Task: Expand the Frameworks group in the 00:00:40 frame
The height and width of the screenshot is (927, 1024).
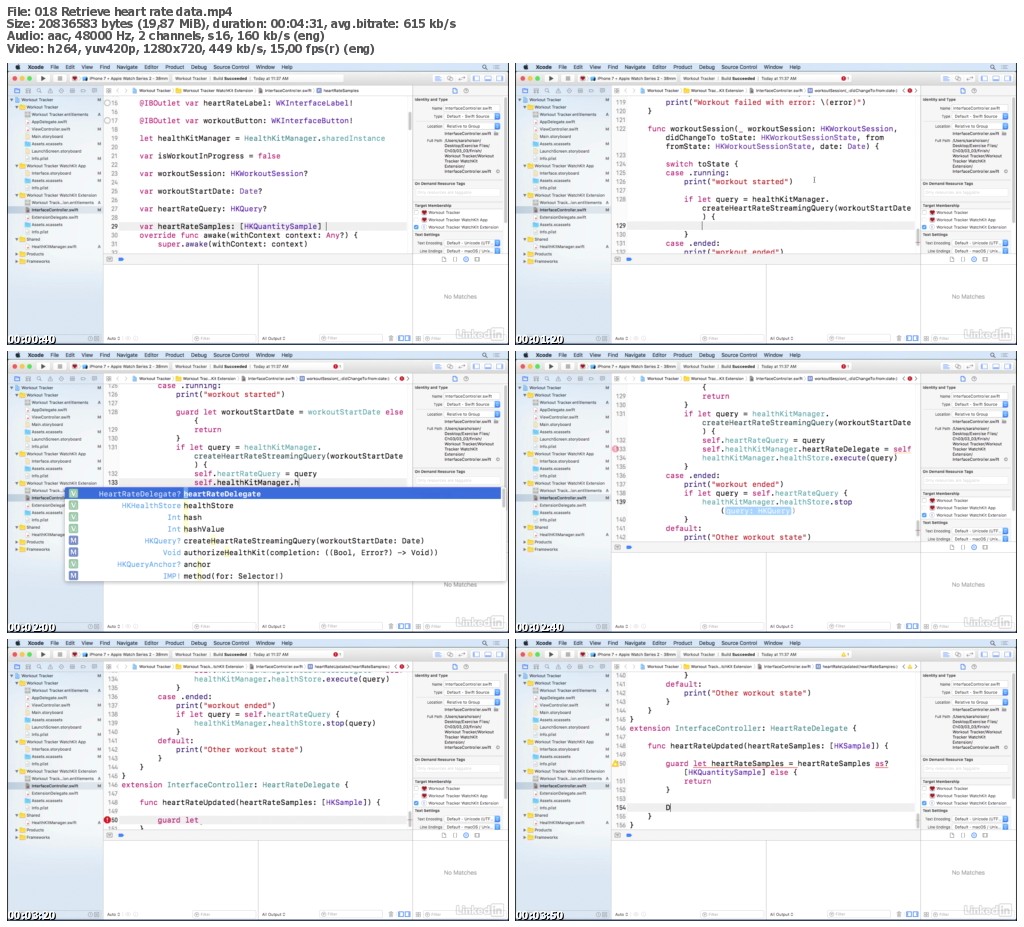Action: pyautogui.click(x=17, y=261)
